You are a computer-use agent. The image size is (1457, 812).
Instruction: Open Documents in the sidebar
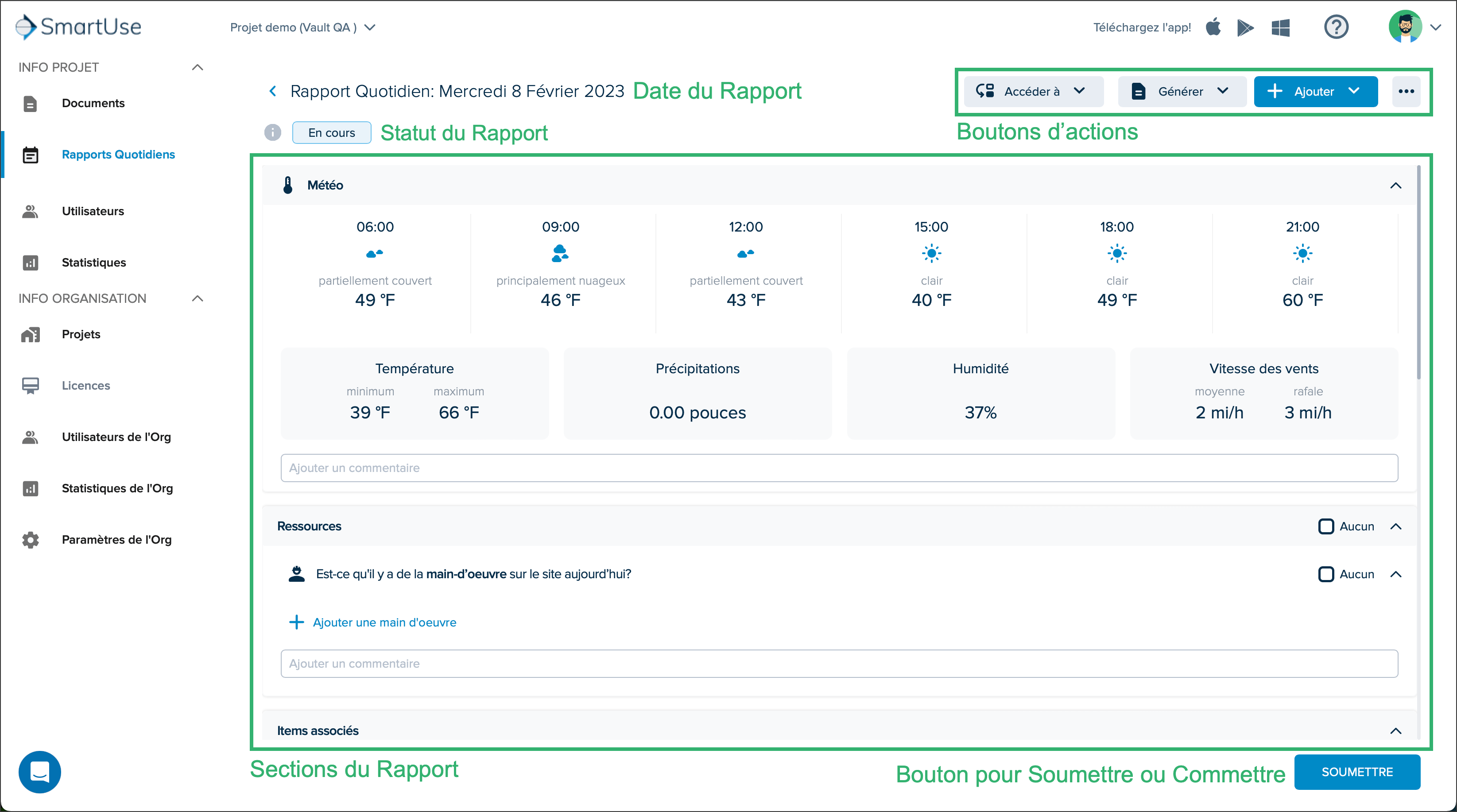(93, 103)
